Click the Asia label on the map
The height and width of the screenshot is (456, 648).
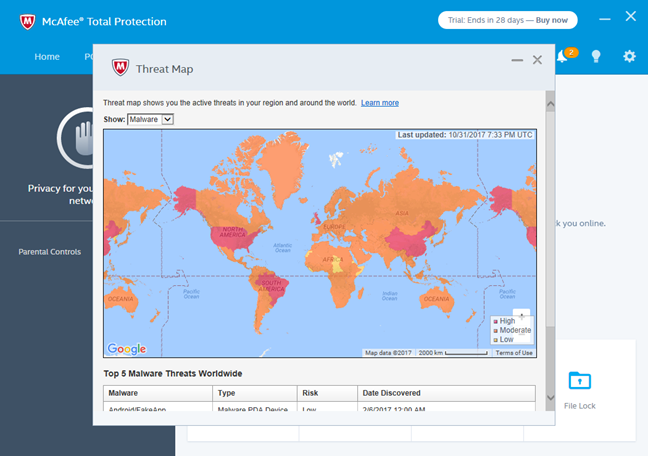pos(402,213)
